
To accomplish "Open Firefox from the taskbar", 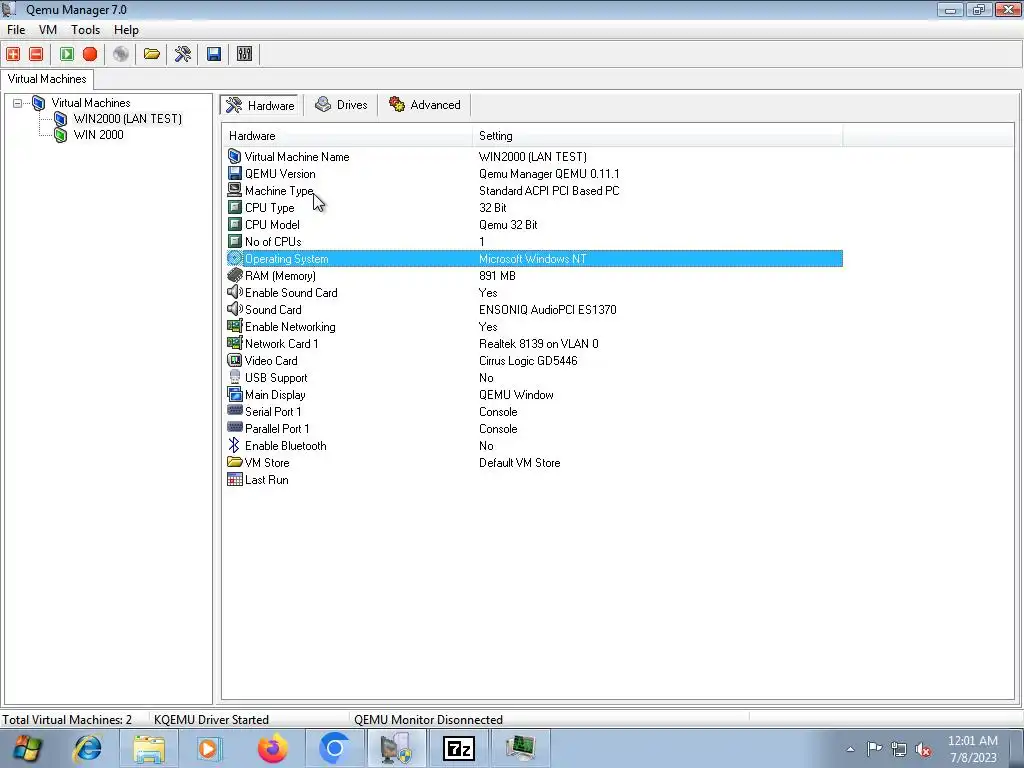I will [x=272, y=748].
